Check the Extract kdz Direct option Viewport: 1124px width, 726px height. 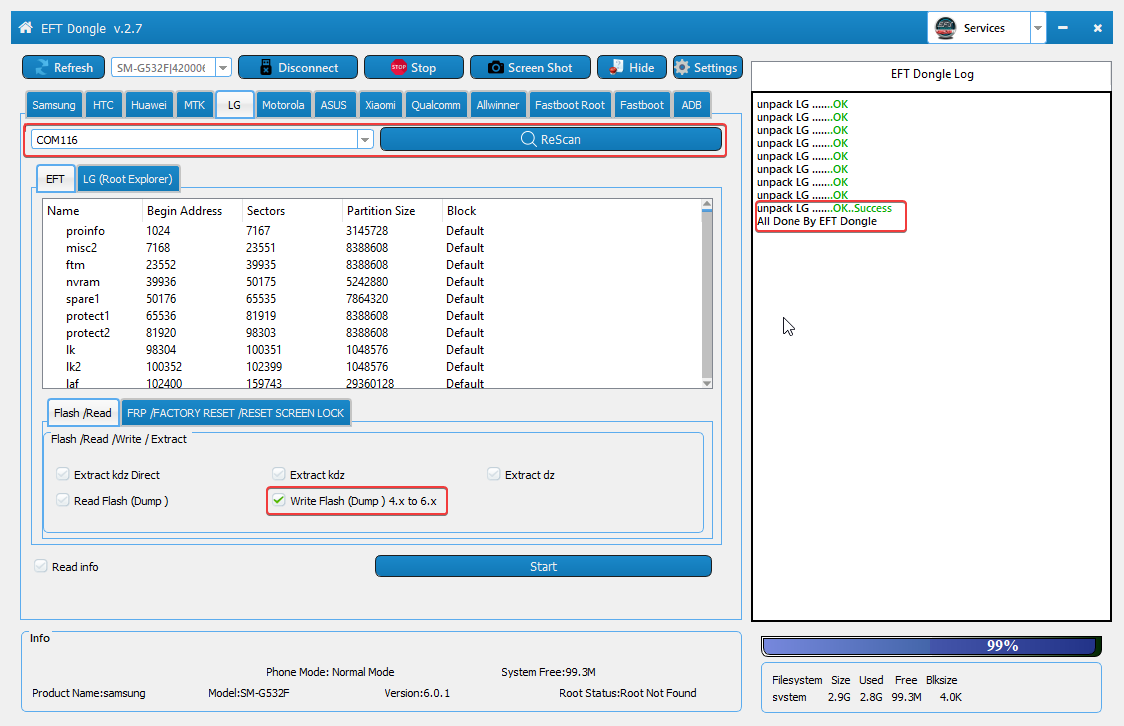click(x=64, y=475)
